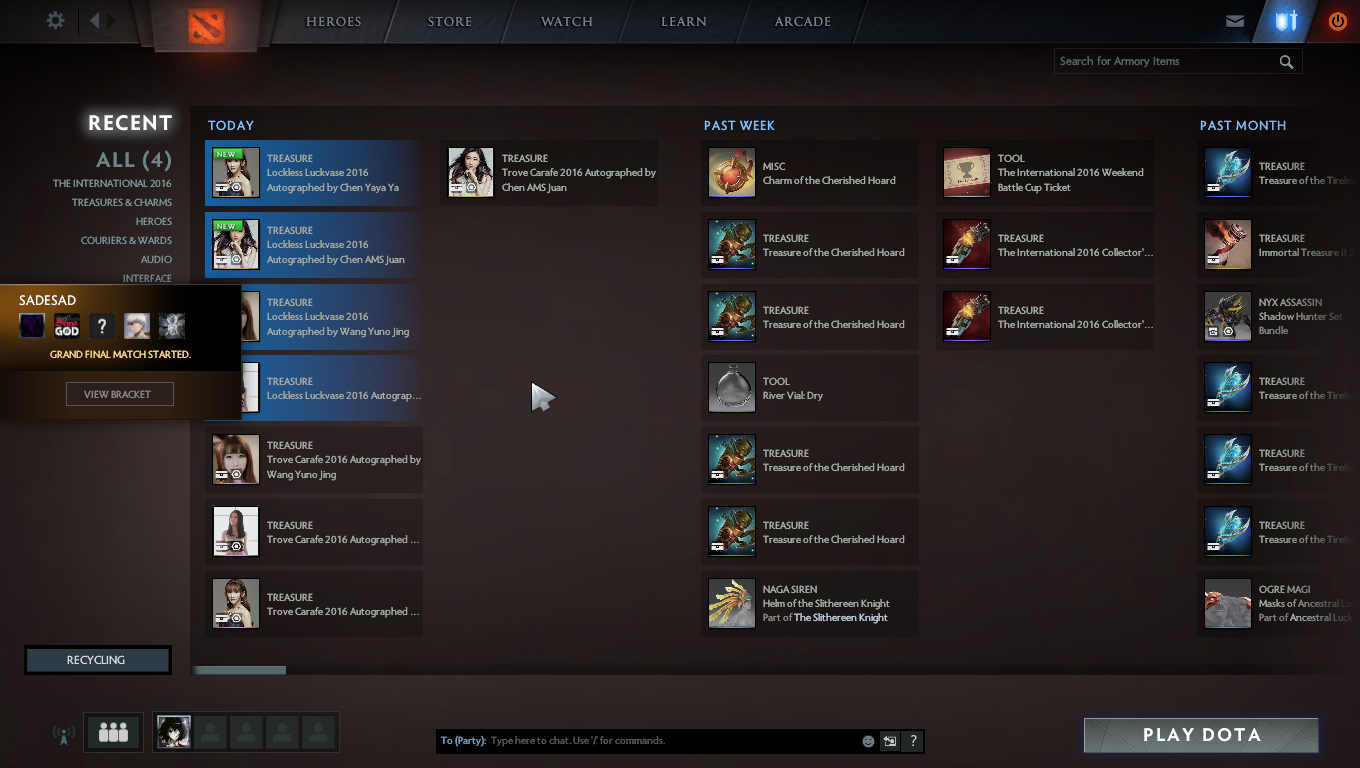Viewport: 1360px width, 768px height.
Task: Filter by TREASURES & CHARMS
Action: 122,203
